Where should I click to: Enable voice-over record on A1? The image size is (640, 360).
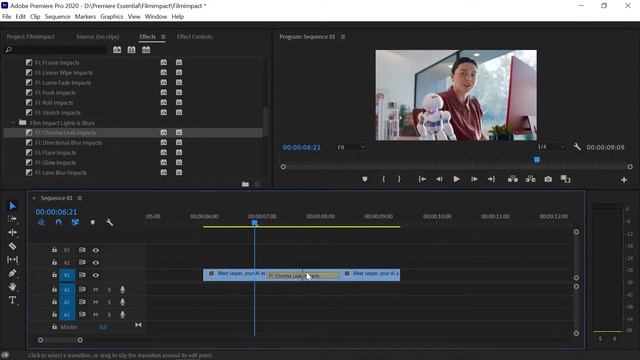click(x=122, y=290)
